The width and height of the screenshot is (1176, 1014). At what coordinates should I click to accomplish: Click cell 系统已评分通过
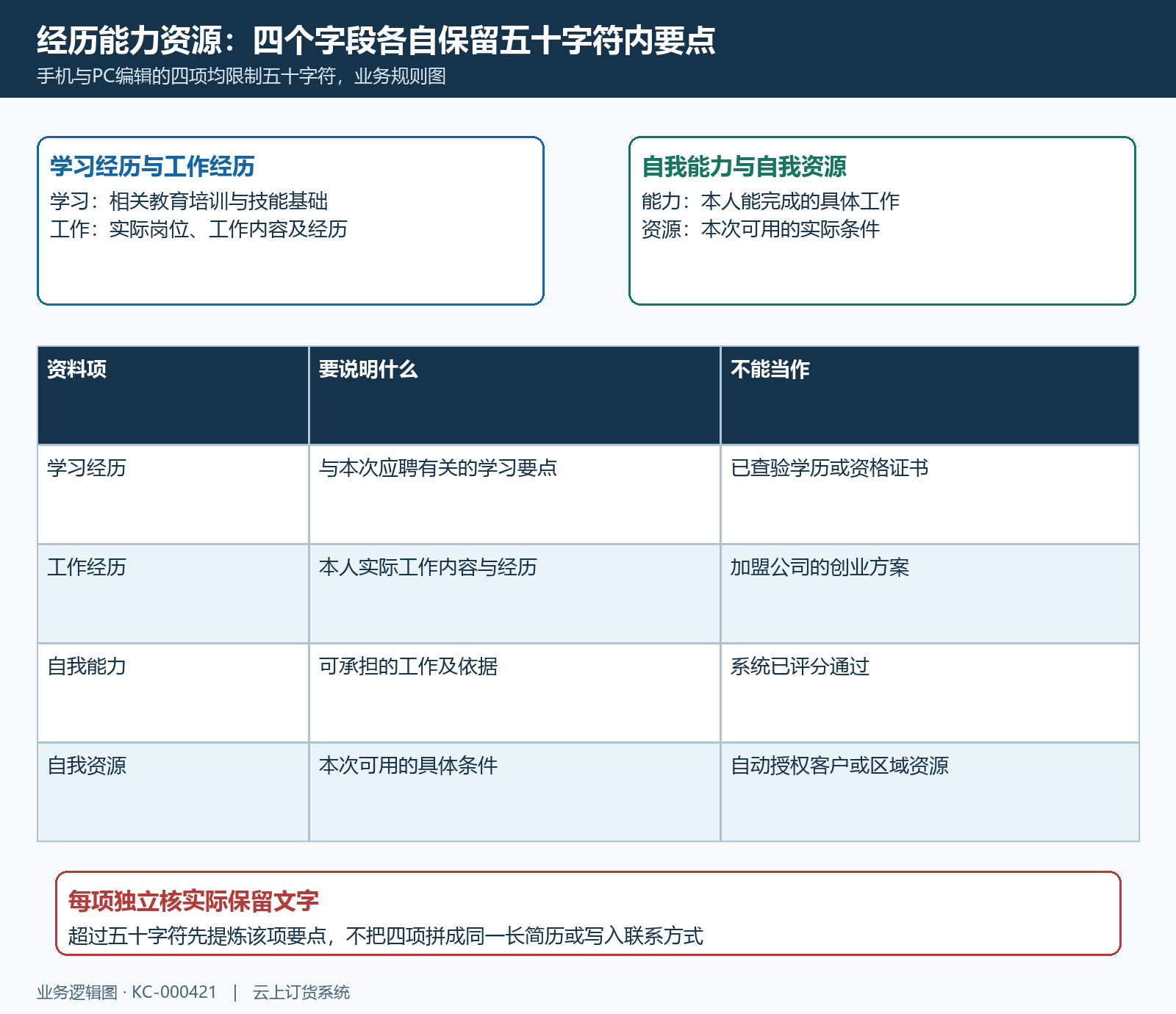pyautogui.click(x=930, y=693)
